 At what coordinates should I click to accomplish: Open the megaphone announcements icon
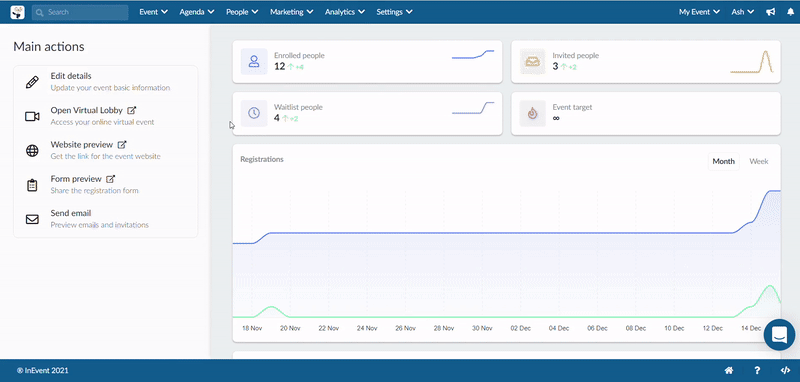click(x=770, y=12)
